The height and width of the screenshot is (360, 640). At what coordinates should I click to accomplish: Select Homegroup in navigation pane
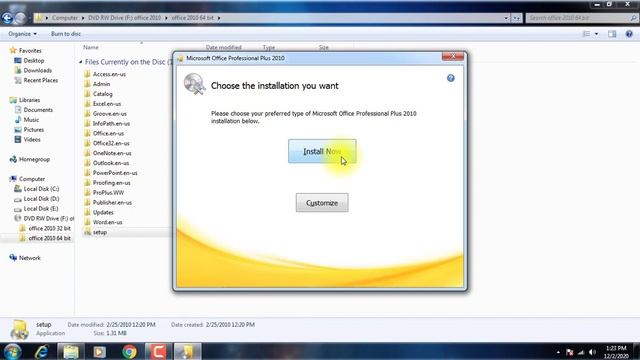click(x=34, y=159)
